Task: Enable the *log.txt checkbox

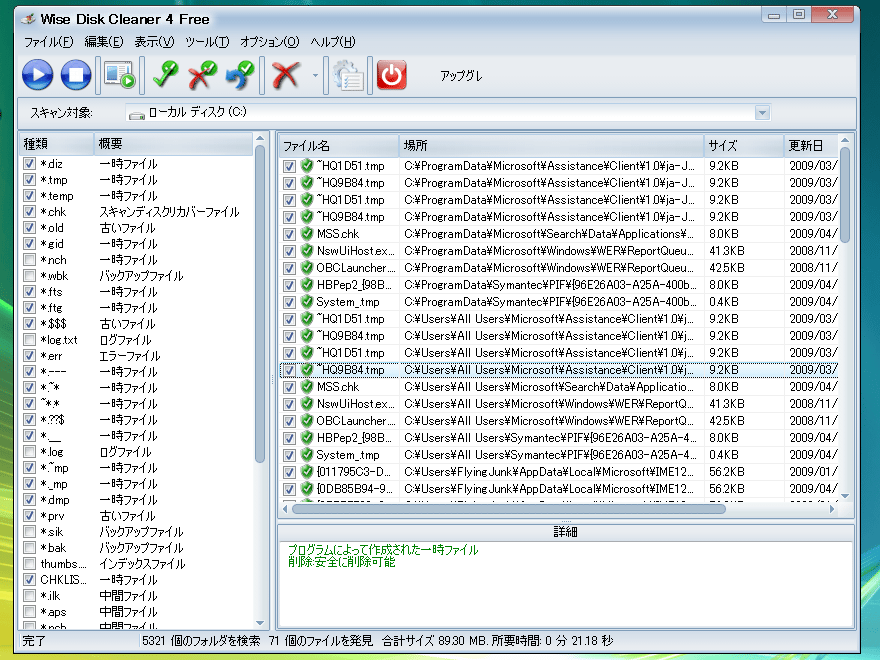Action: point(30,340)
